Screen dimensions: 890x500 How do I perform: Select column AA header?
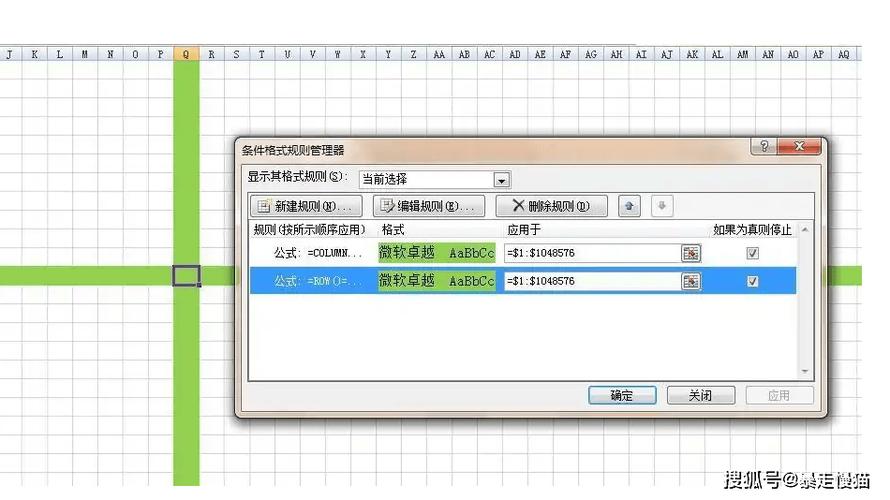tap(439, 54)
